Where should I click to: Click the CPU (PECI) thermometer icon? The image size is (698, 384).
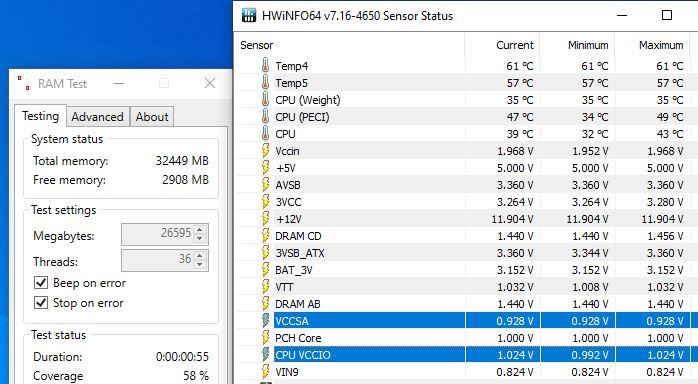[265, 117]
